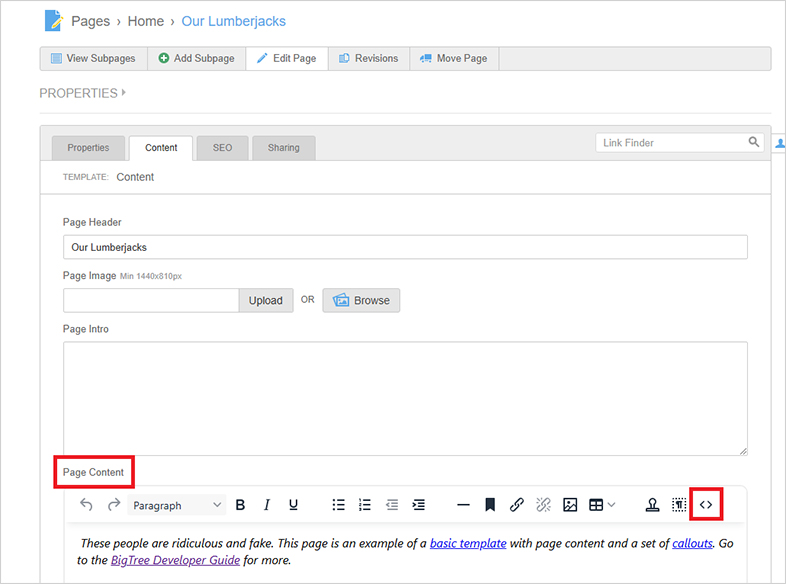Click the bookmark anchor icon
Screen dimensions: 786x584
click(x=490, y=505)
